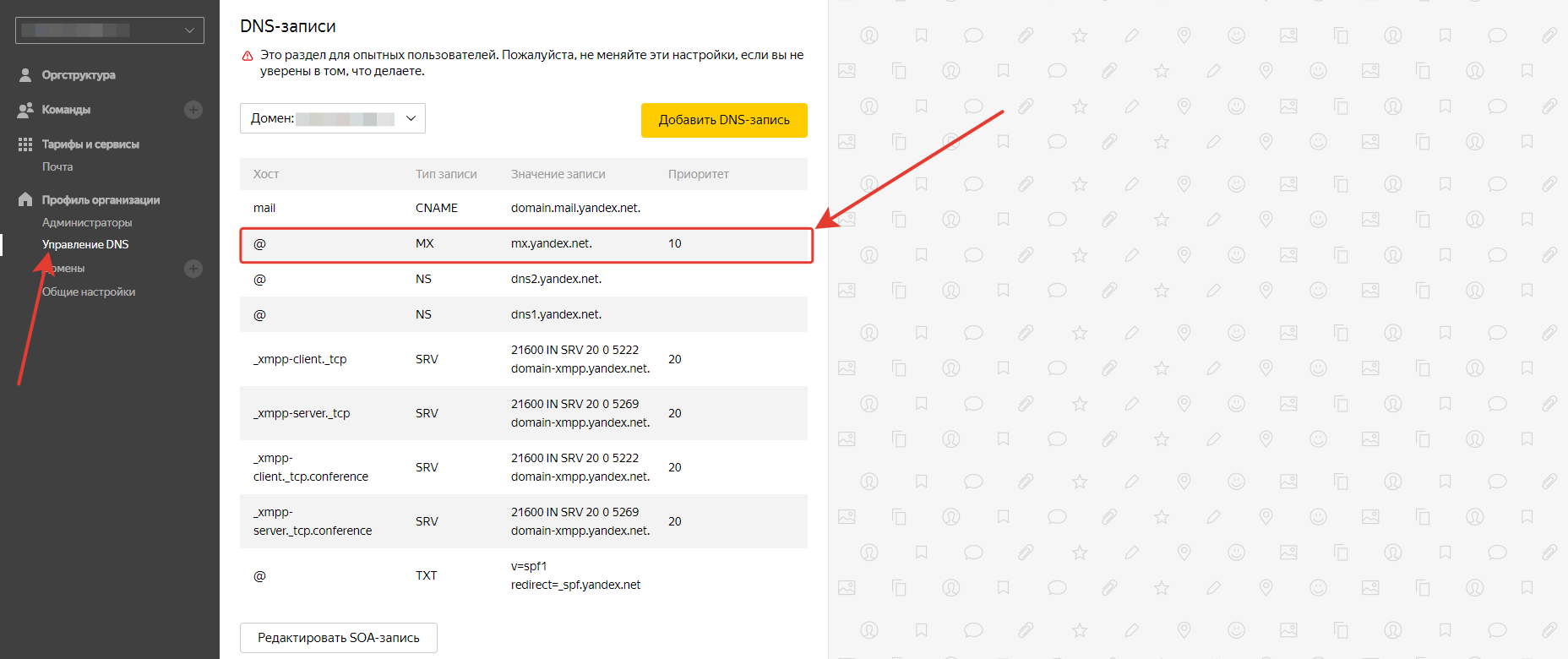Open Почта under Тарифы и сервисы
The height and width of the screenshot is (659, 1568).
[57, 166]
